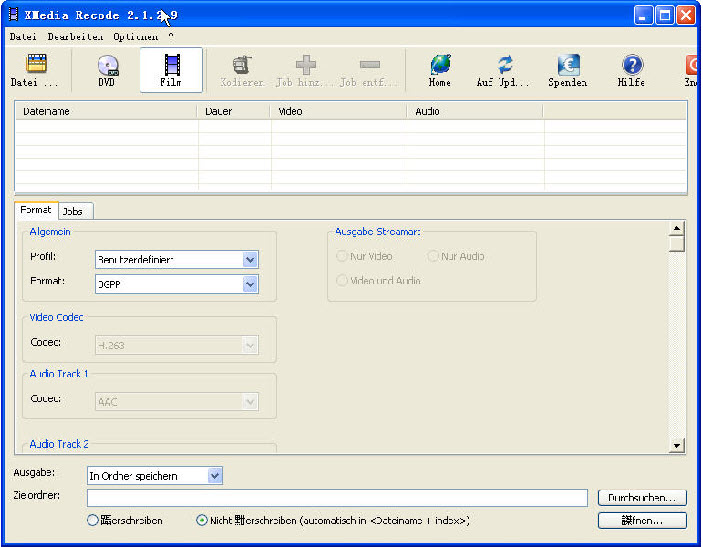Viewport: 703px width, 547px height.
Task: Select the Überschreiben radio button
Action: [x=93, y=520]
